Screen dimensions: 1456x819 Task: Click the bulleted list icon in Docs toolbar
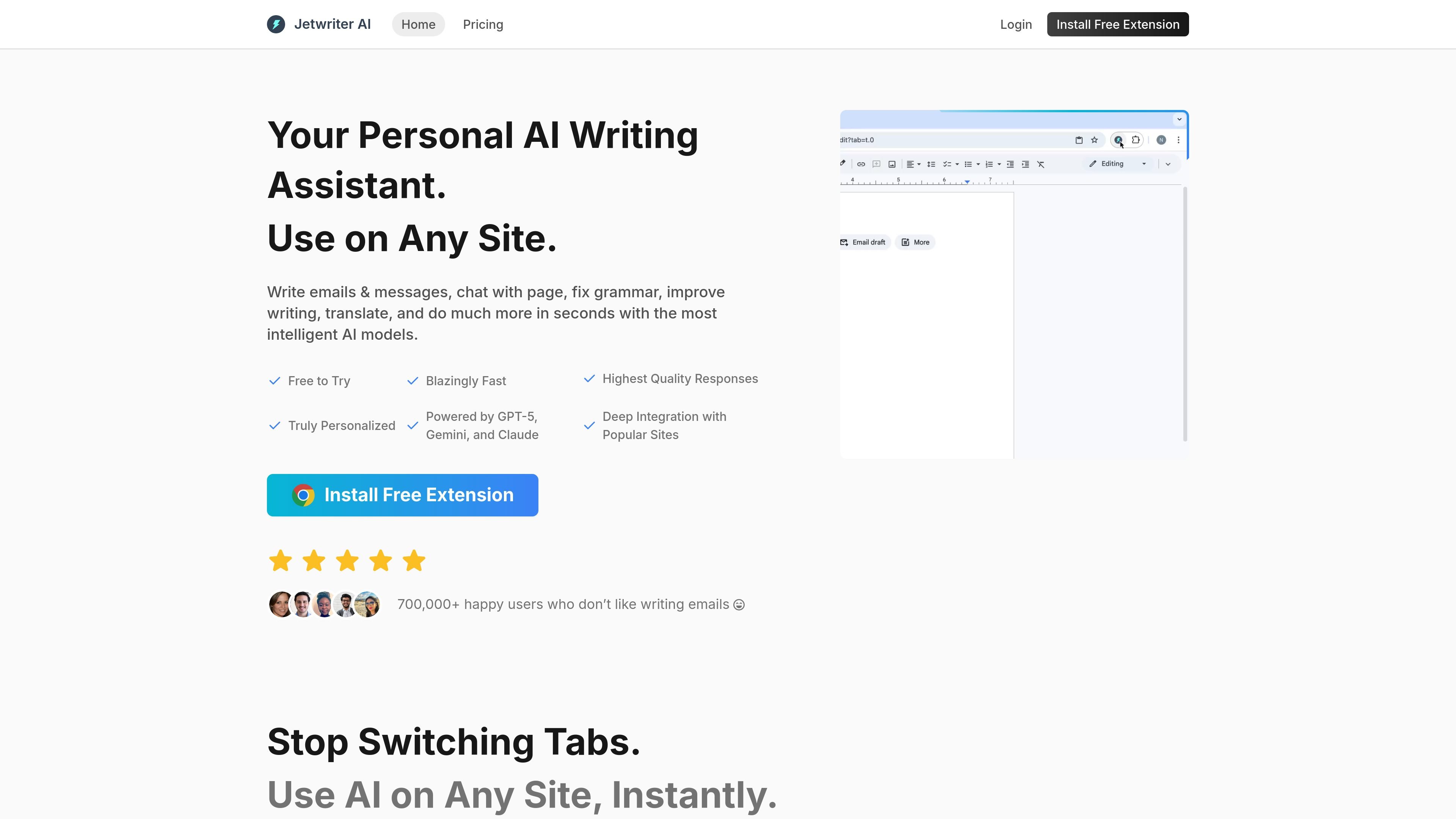(968, 165)
